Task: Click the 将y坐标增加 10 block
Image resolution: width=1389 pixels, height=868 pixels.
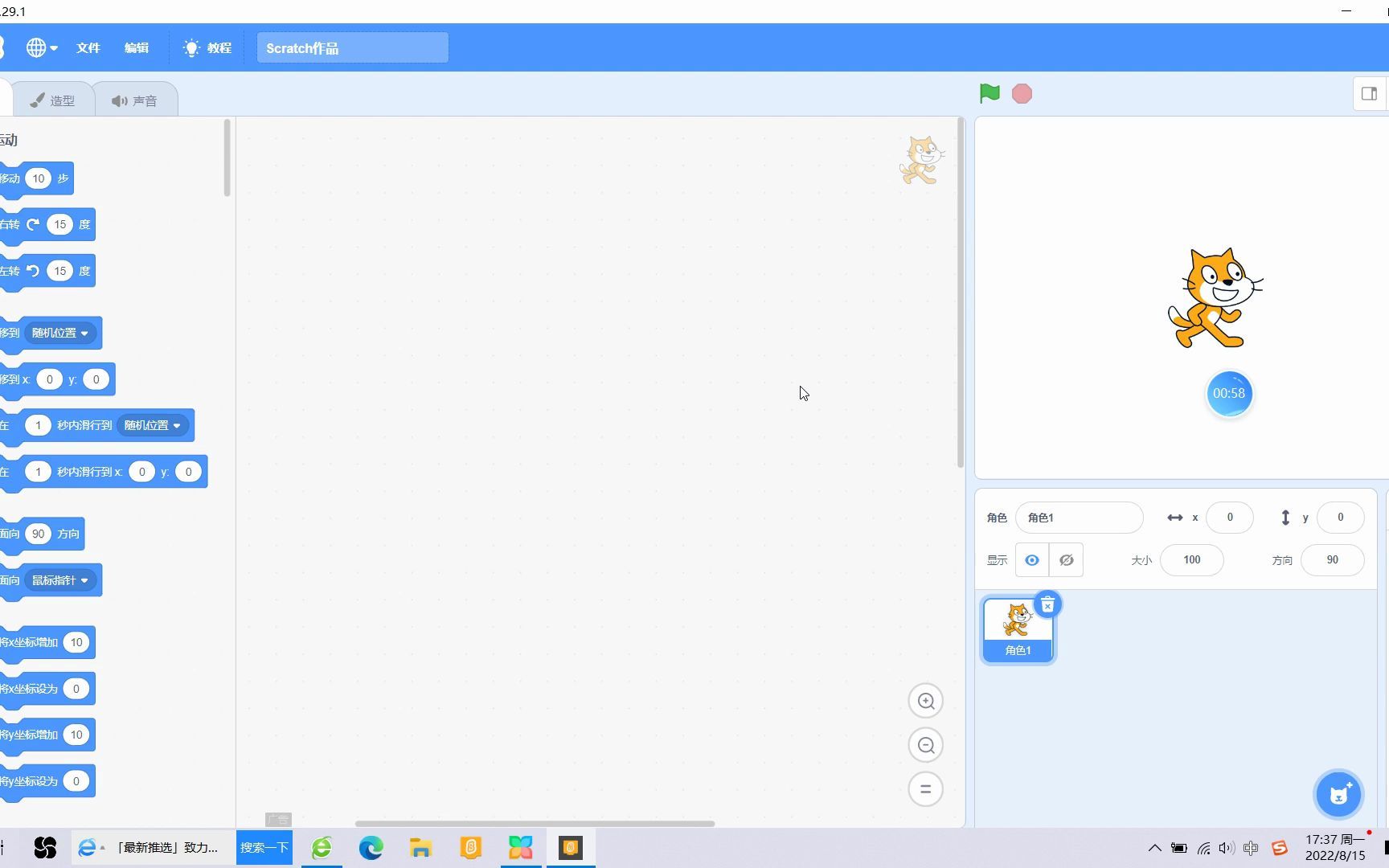Action: (47, 735)
